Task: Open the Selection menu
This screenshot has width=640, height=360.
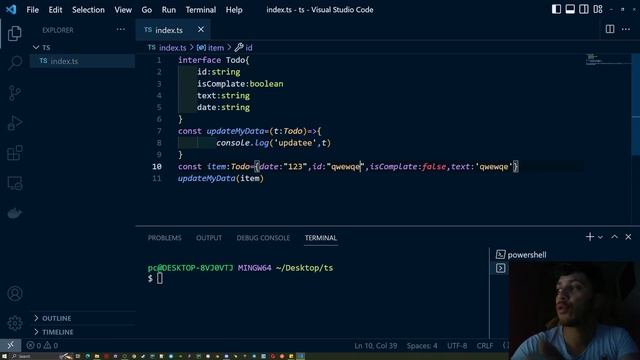Action: point(88,9)
